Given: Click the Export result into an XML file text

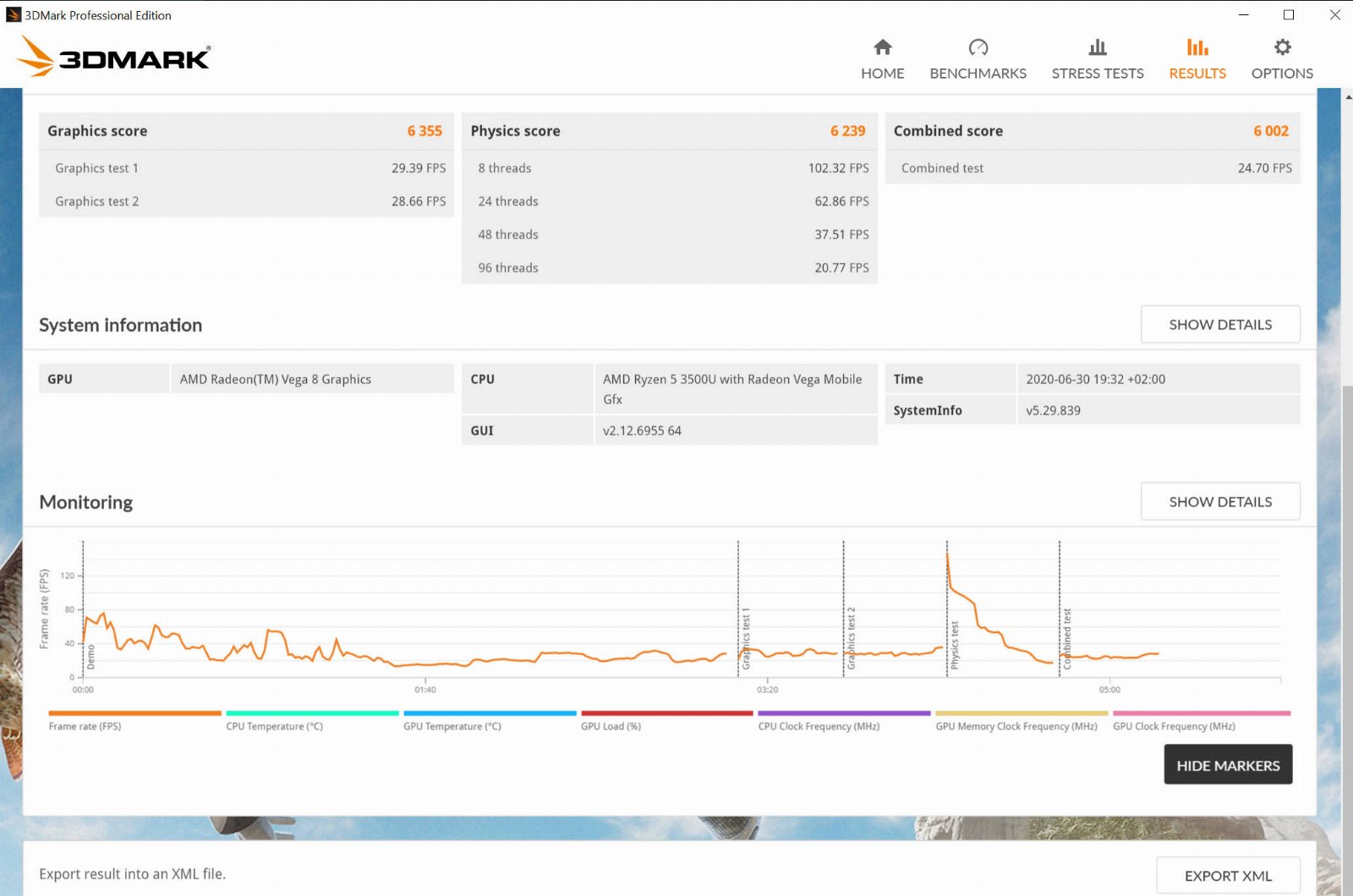Looking at the screenshot, I should tap(132, 874).
